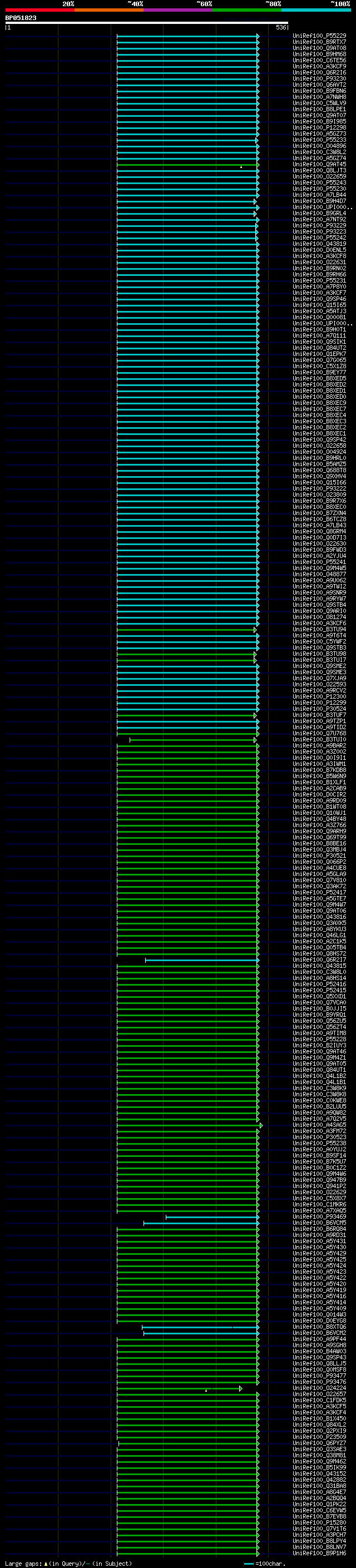This screenshot has width=356, height=1568.
Task: Select hit label UniRef100_P30524
Action: pos(319,709)
